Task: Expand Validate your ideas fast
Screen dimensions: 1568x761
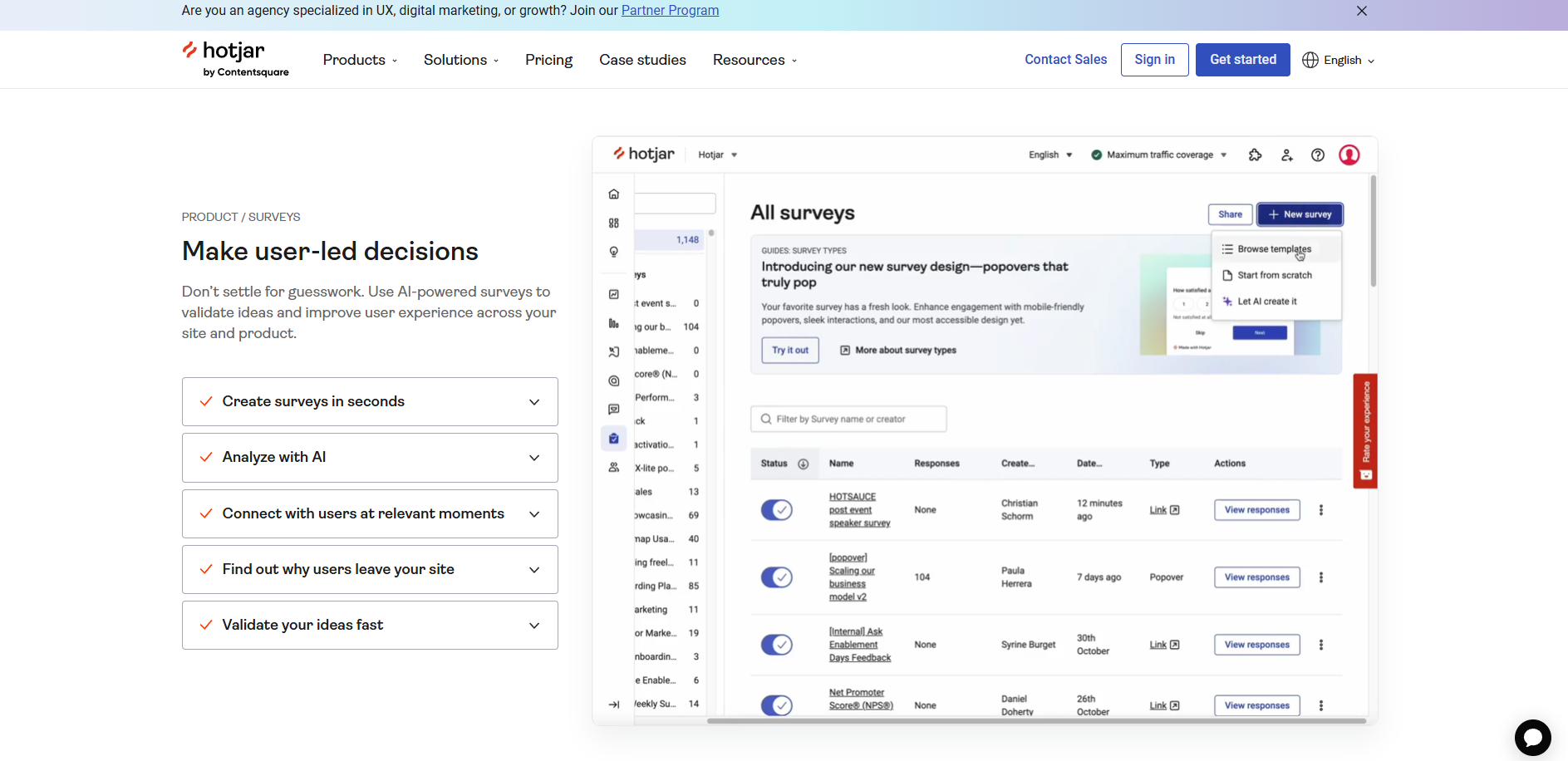Action: 370,625
